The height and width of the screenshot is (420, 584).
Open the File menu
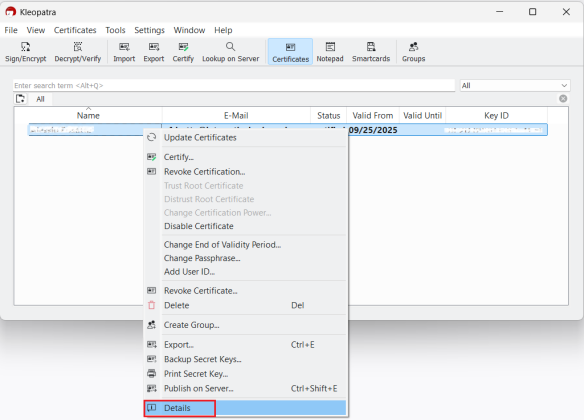11,30
